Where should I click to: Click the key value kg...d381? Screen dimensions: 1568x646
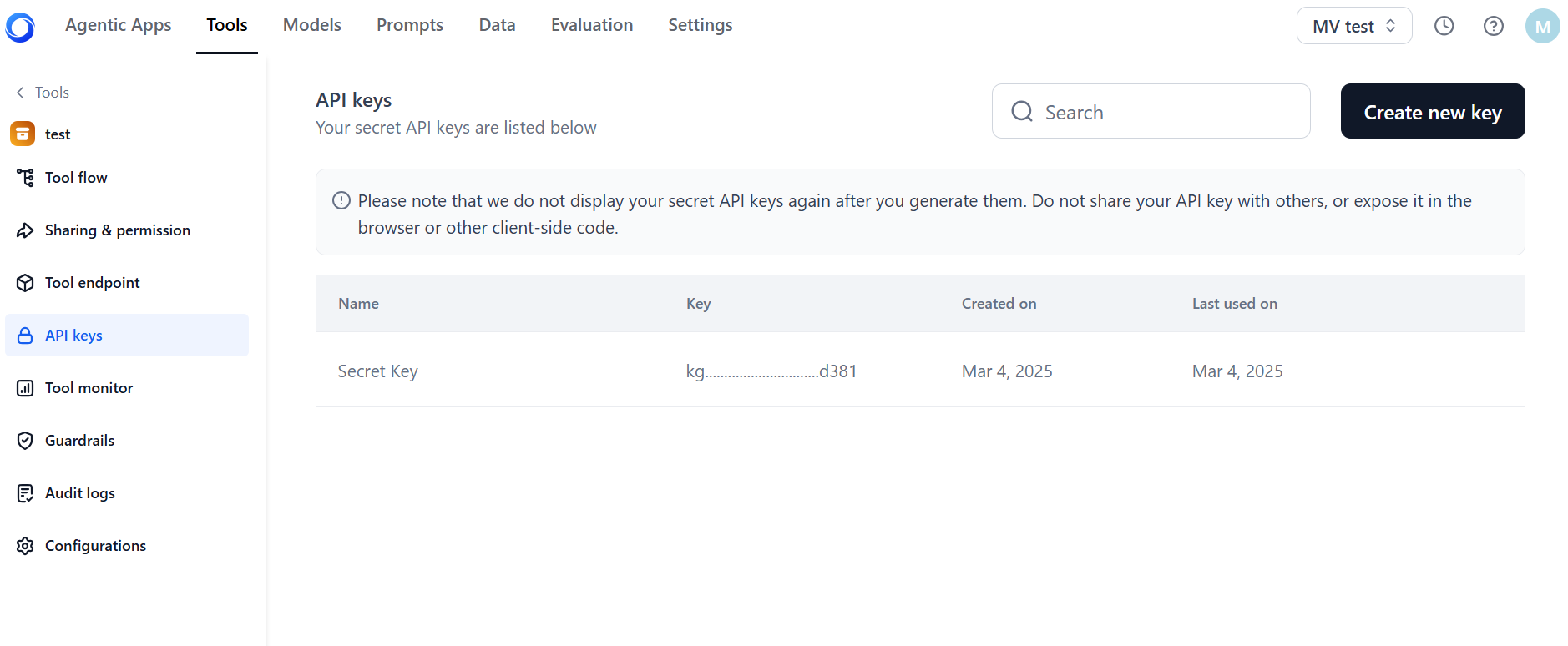[771, 371]
